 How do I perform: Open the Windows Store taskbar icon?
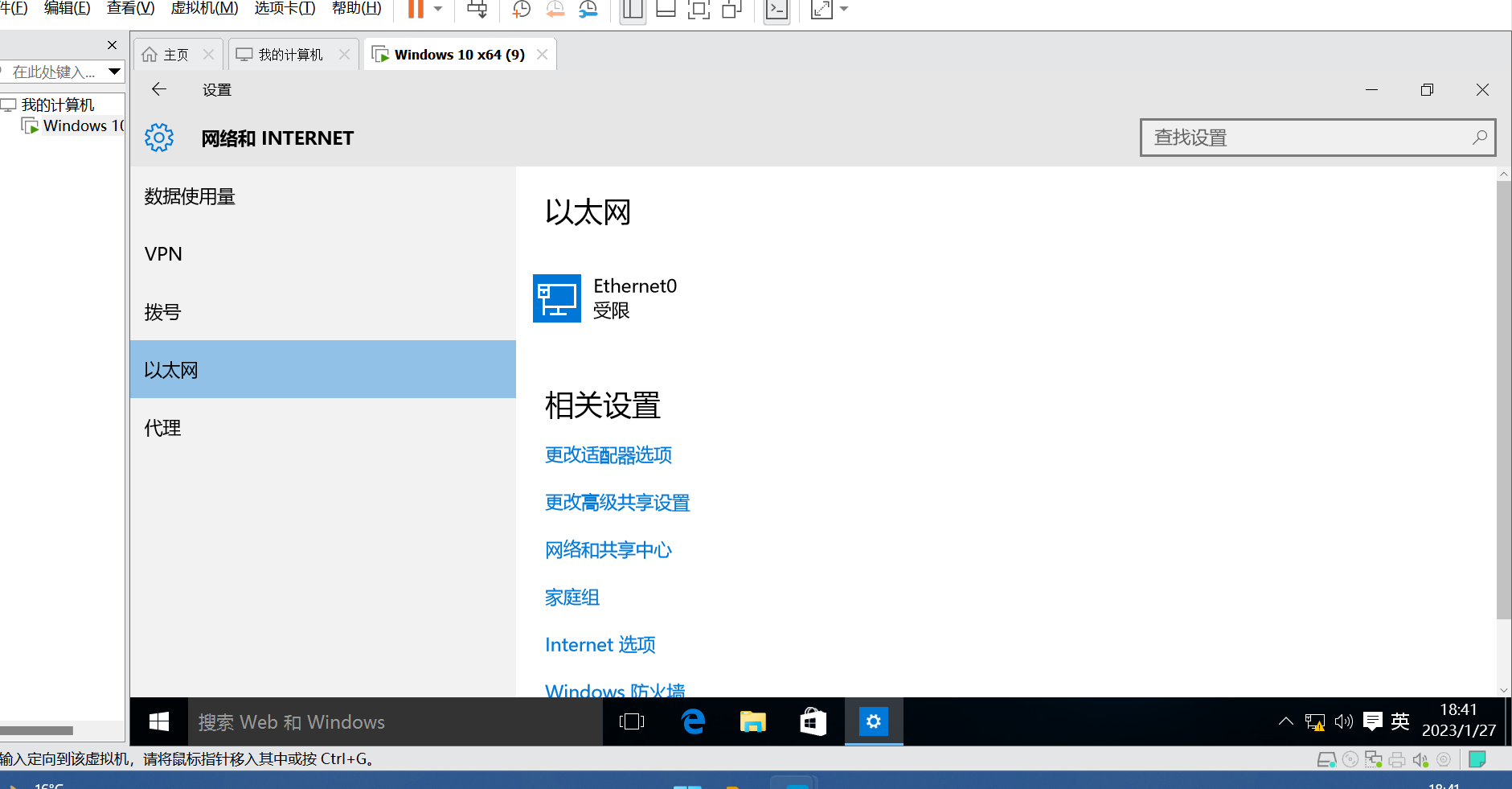click(x=813, y=721)
